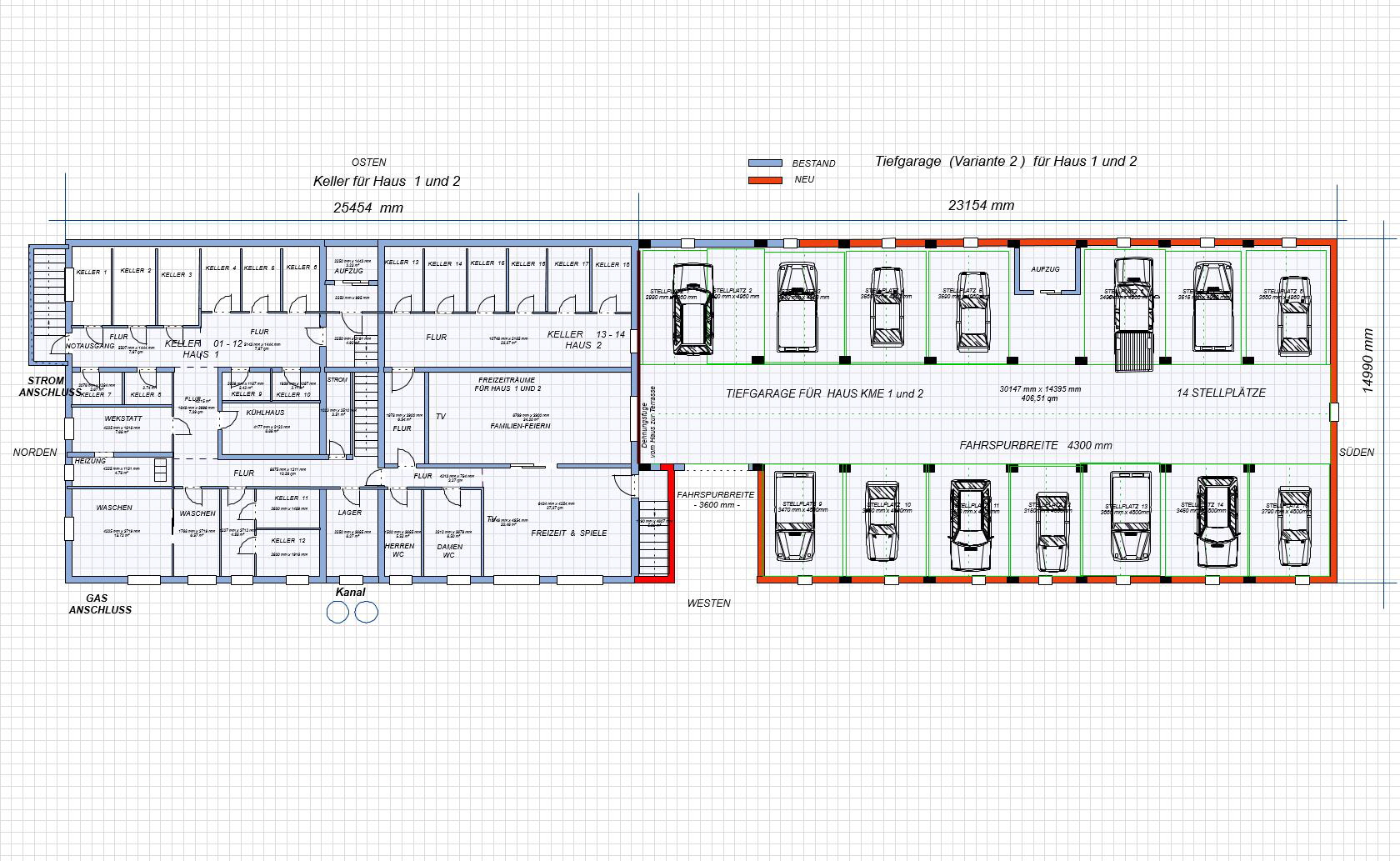
Task: Click the right Kanal manhole circle
Action: pos(365,613)
